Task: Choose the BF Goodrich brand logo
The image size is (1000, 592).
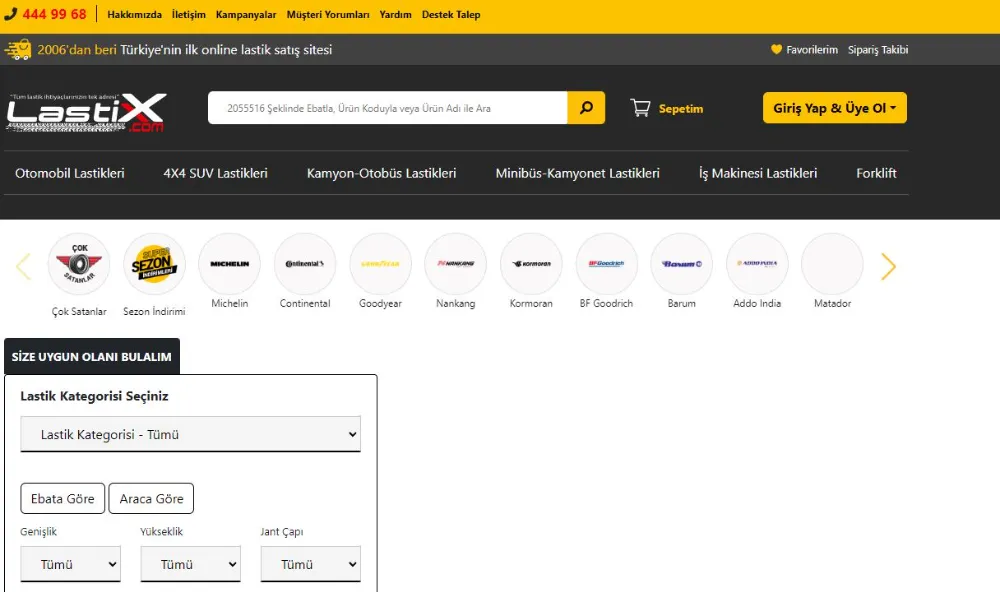Action: 607,263
